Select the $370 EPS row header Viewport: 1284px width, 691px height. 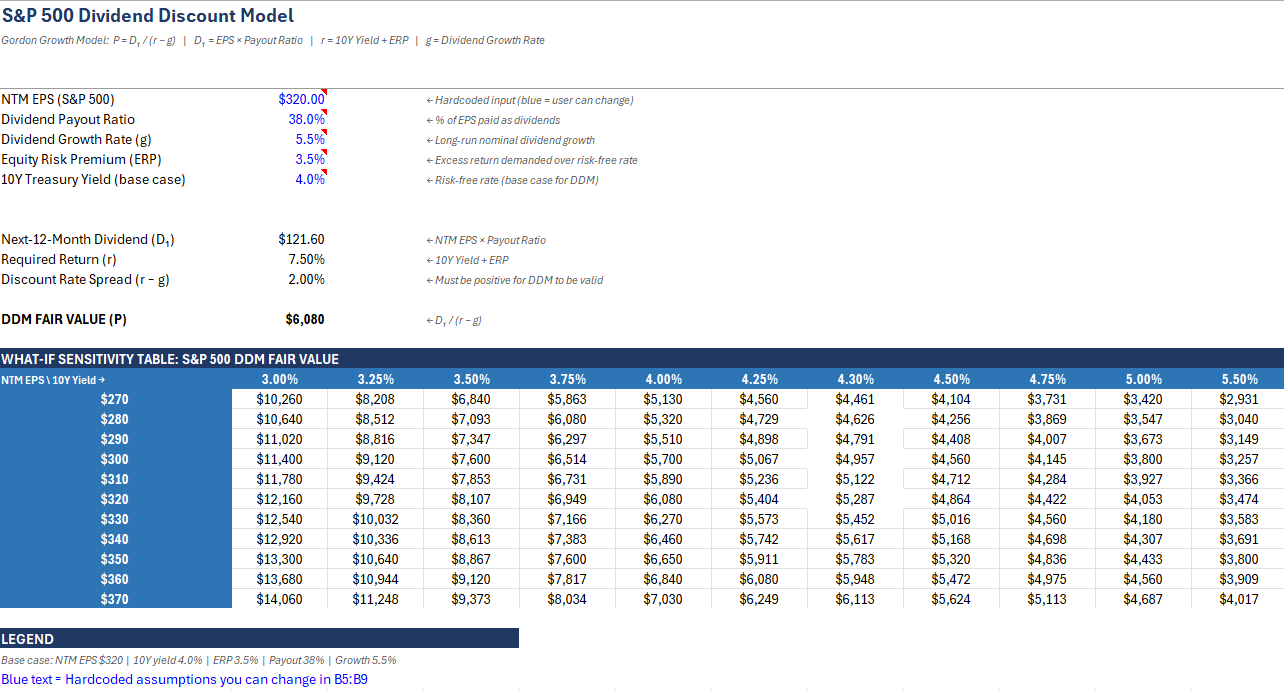pyautogui.click(x=115, y=599)
